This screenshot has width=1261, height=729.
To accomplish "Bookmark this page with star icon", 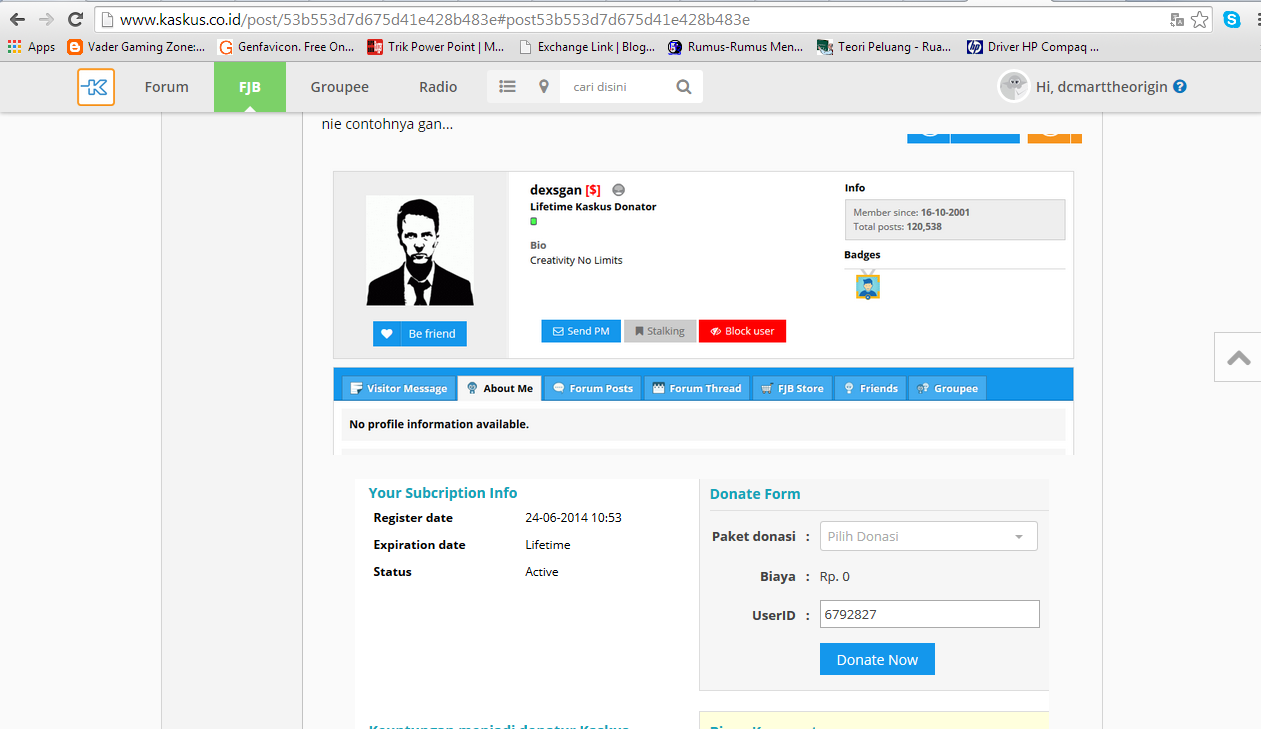I will tap(1200, 19).
